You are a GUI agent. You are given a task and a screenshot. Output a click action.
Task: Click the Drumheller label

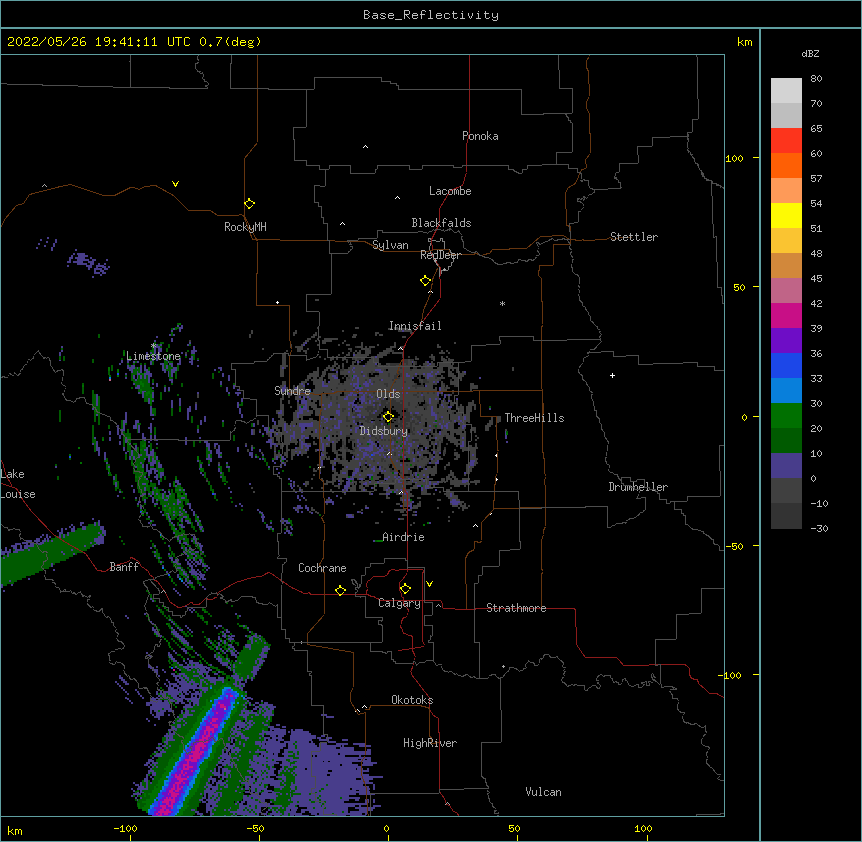[638, 487]
